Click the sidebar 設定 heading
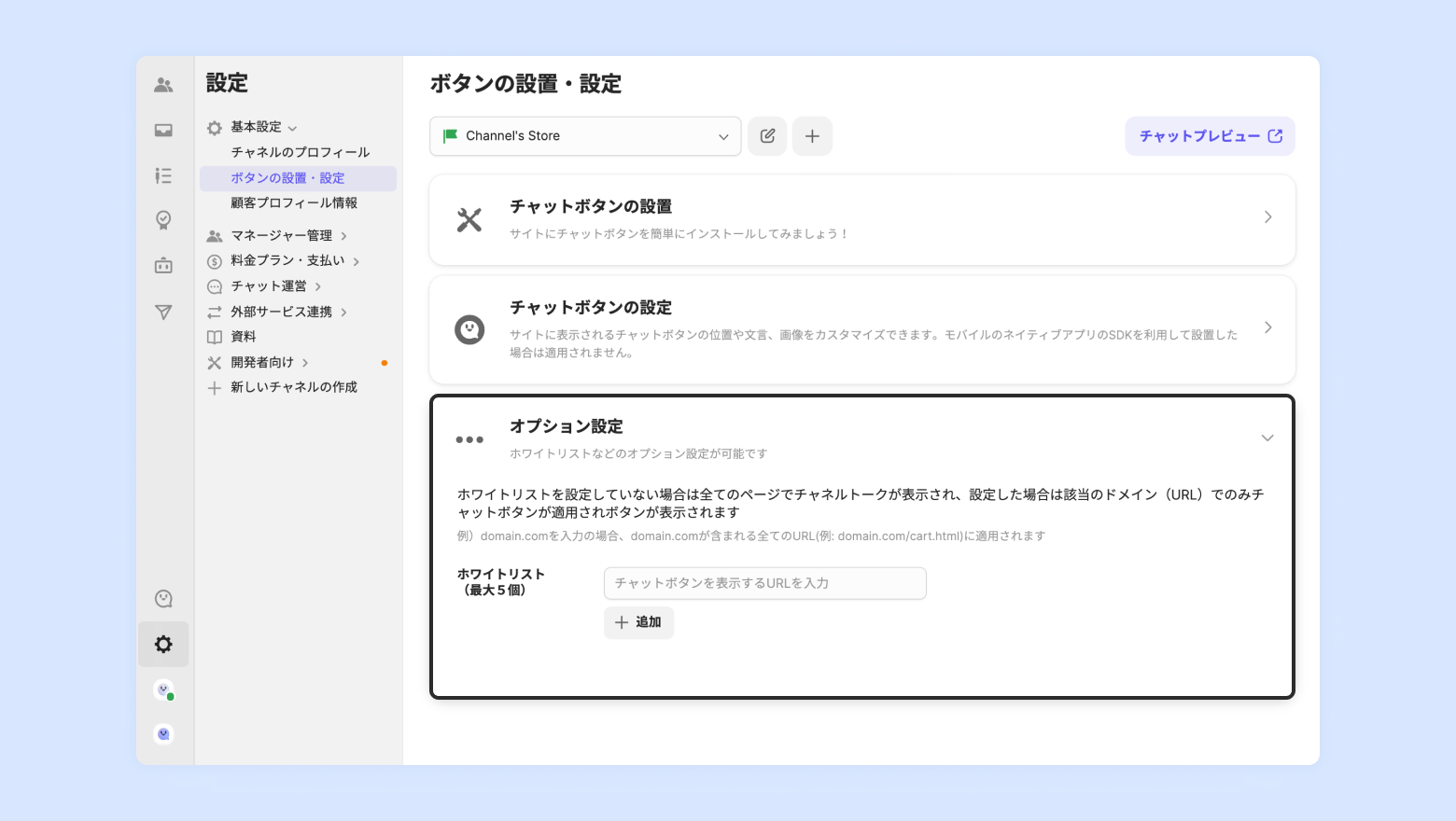Image resolution: width=1456 pixels, height=821 pixels. pos(227,83)
